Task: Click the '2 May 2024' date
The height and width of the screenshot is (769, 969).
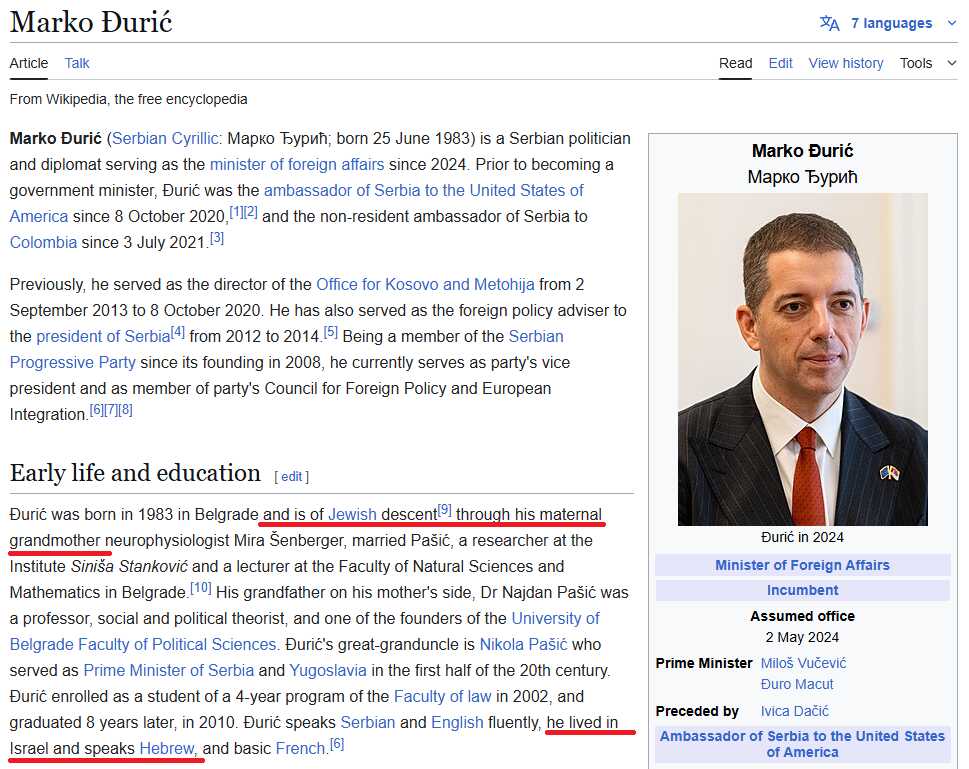Action: [802, 637]
